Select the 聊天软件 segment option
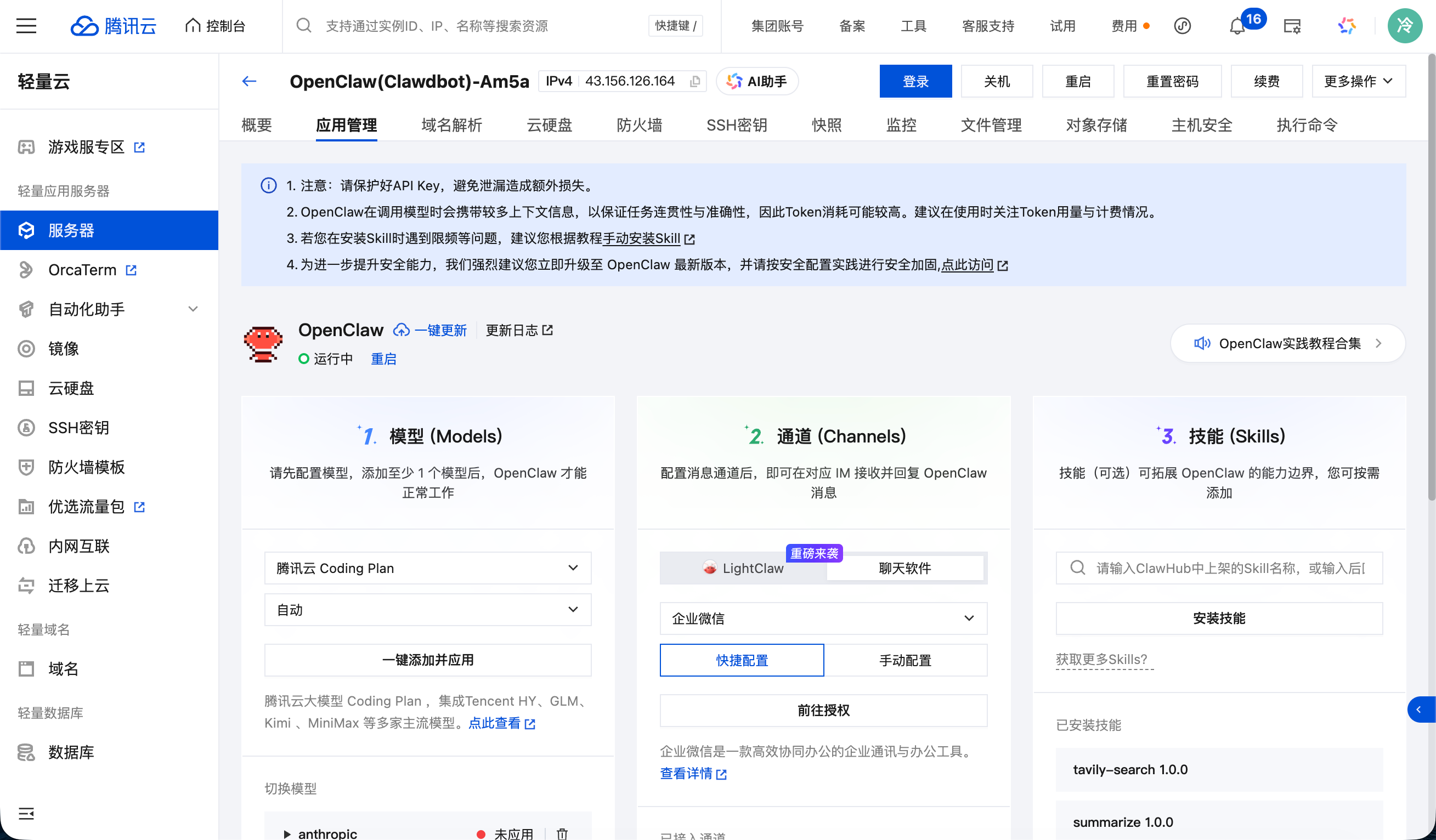 [x=905, y=568]
